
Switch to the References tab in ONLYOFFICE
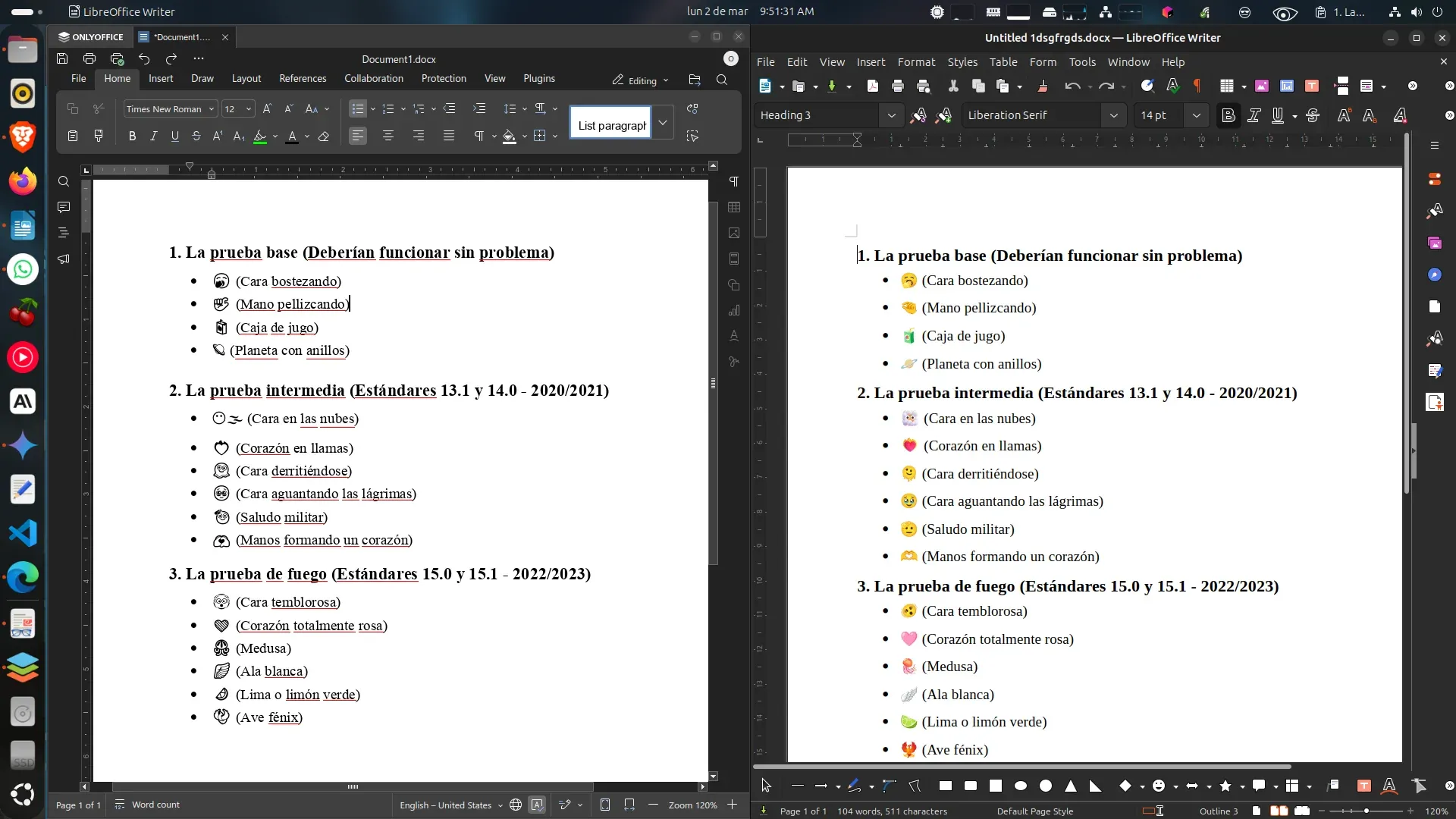(302, 78)
